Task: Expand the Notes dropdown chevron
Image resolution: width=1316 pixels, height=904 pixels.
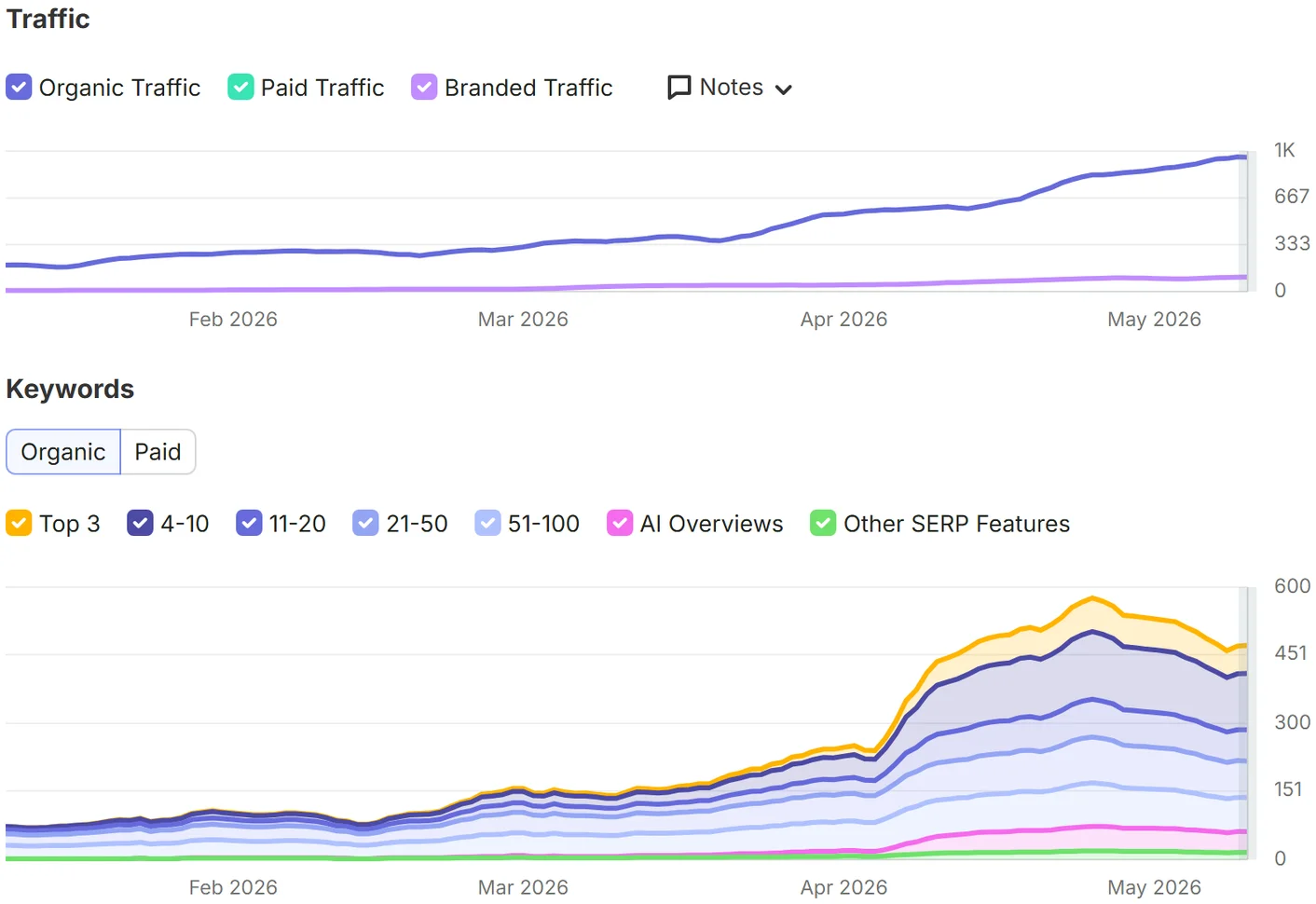Action: tap(784, 89)
